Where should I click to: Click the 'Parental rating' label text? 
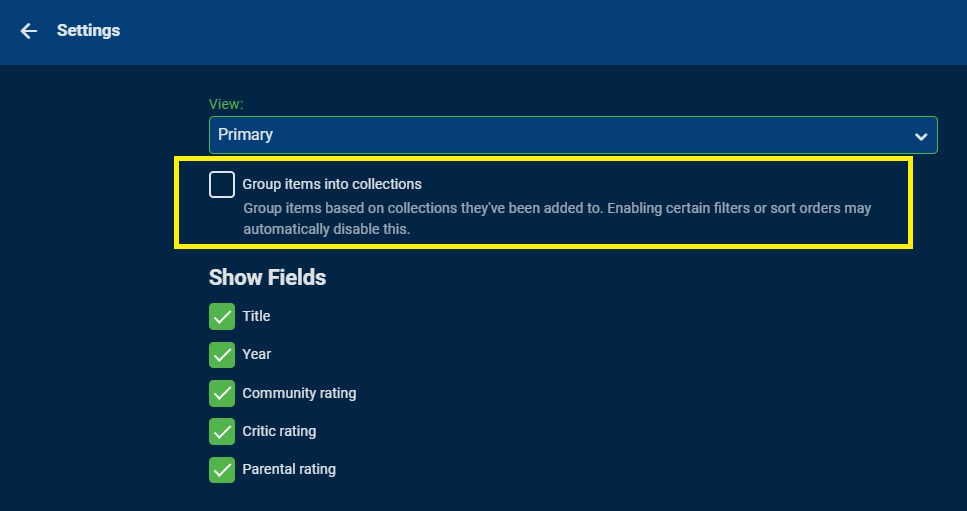(x=289, y=469)
